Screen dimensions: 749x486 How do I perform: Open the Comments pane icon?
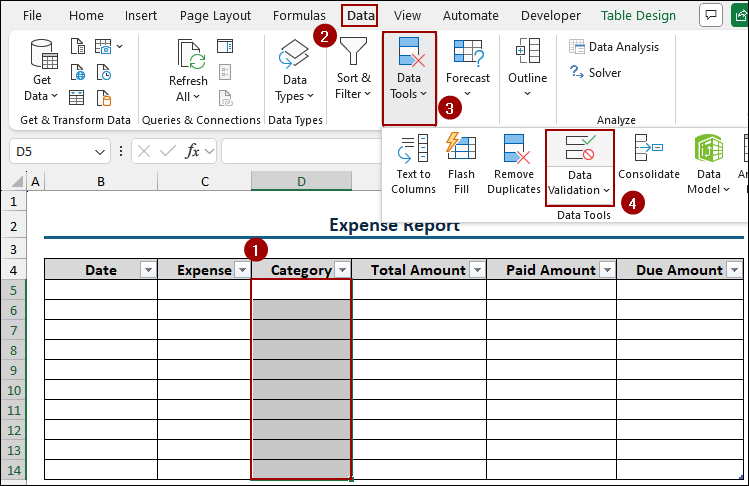click(x=711, y=15)
